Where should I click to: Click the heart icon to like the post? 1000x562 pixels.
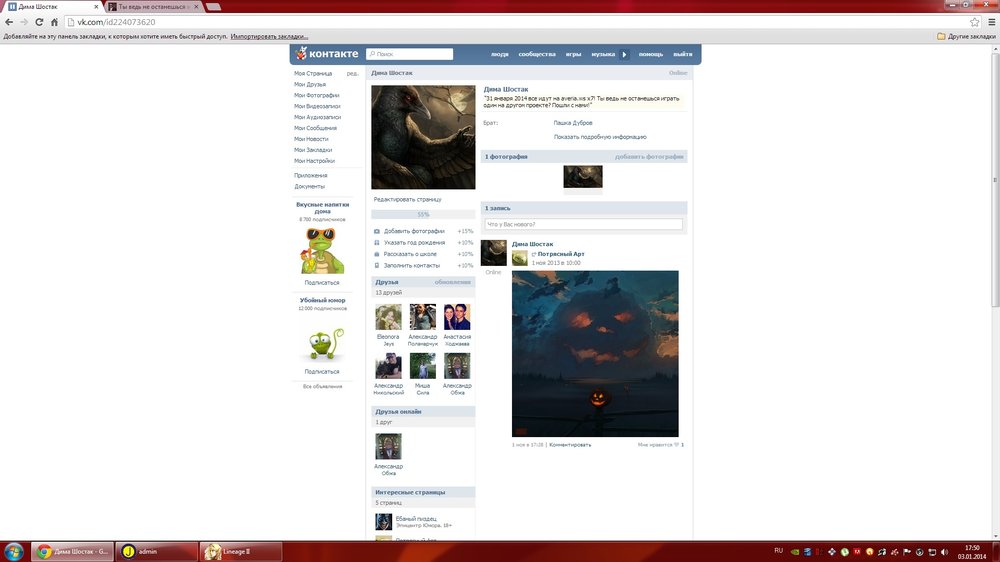(x=676, y=444)
